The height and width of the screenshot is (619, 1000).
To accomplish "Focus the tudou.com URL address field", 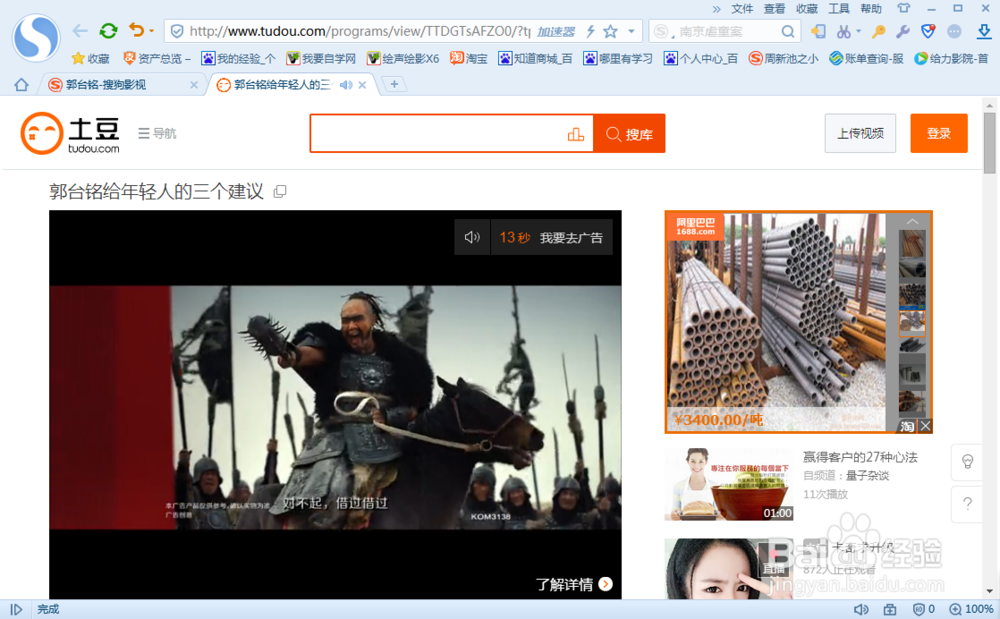I will click(359, 31).
